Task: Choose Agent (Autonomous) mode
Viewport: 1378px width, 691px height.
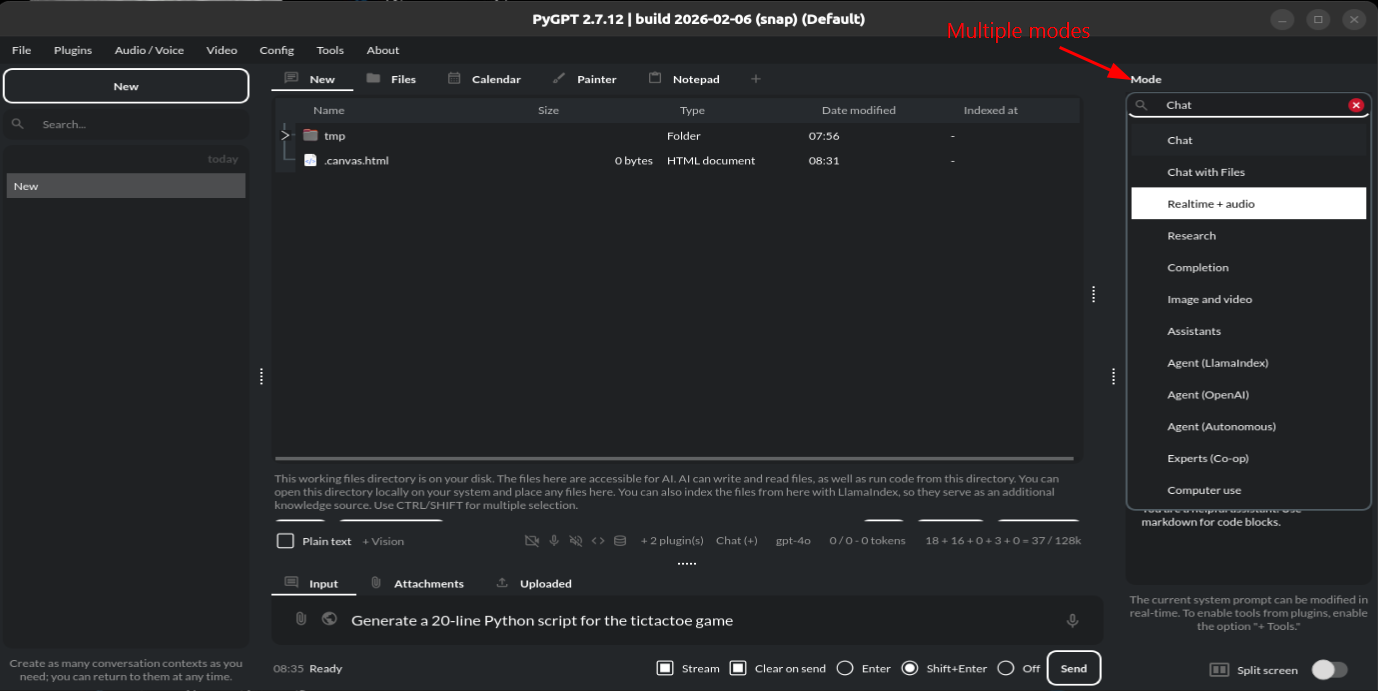Action: (x=1248, y=427)
